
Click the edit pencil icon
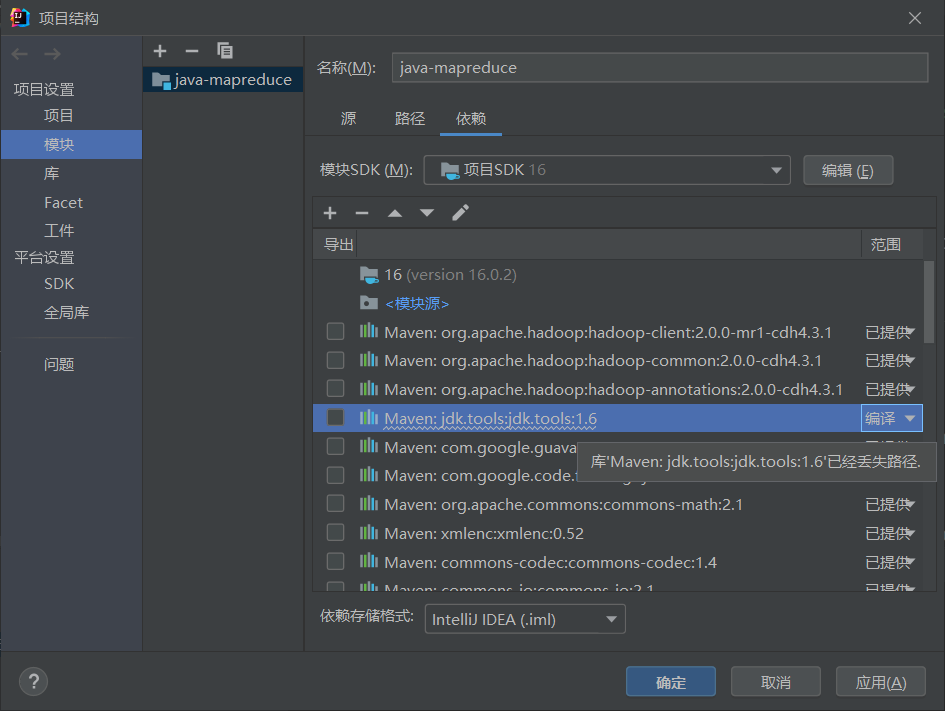pos(460,213)
